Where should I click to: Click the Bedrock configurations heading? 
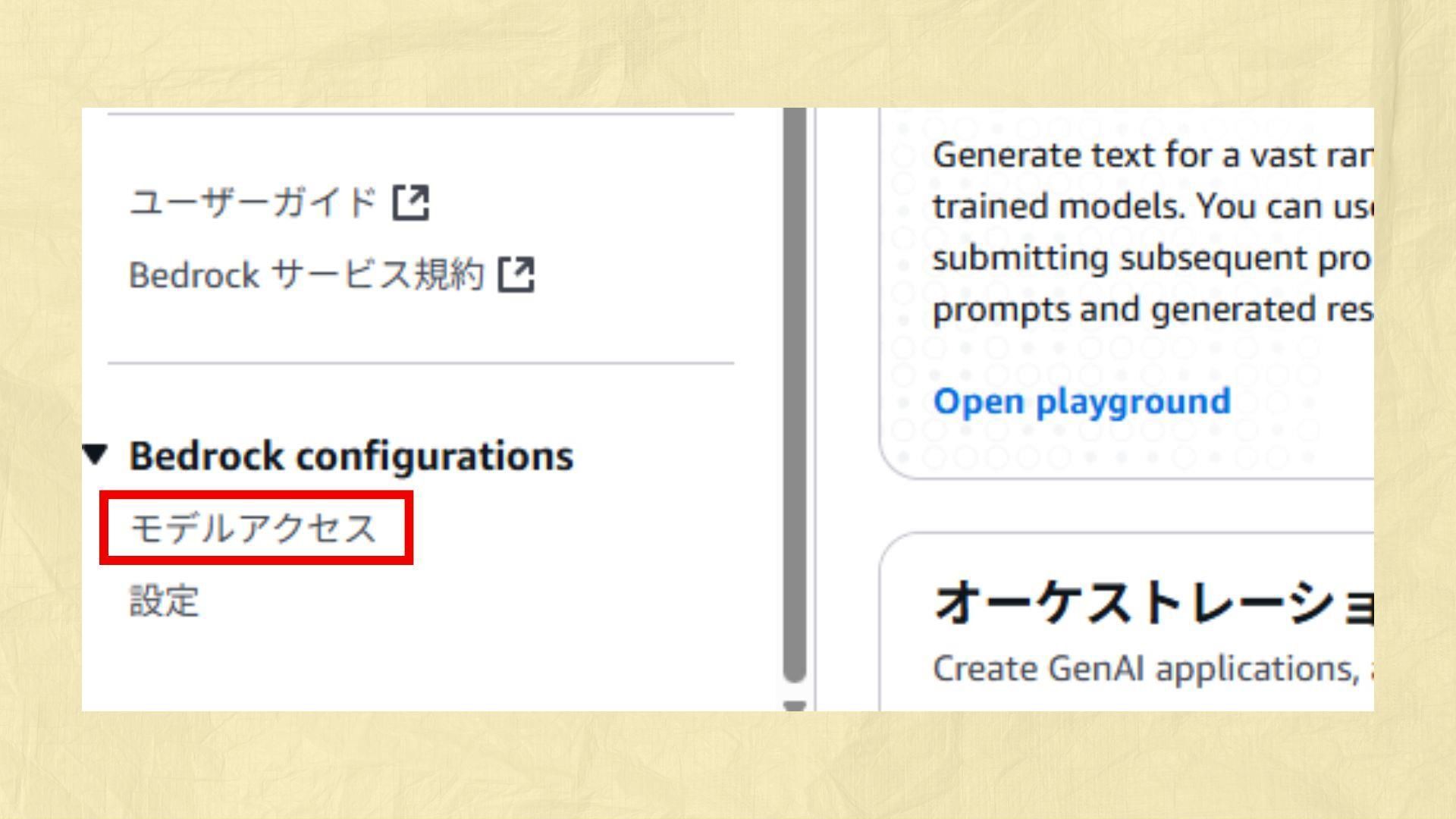351,456
